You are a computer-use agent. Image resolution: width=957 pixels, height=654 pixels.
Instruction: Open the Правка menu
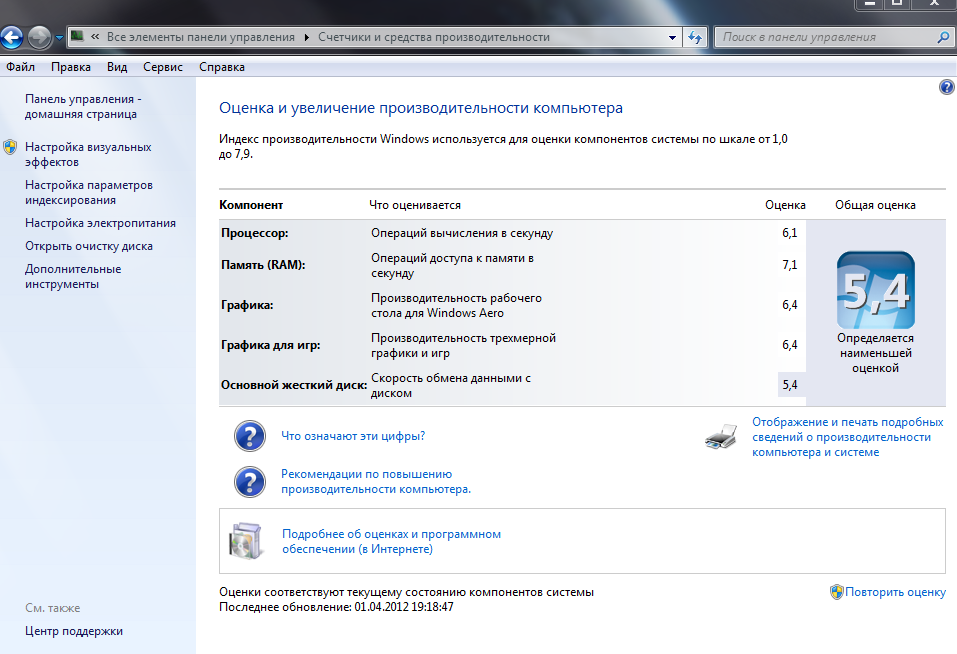coord(71,67)
